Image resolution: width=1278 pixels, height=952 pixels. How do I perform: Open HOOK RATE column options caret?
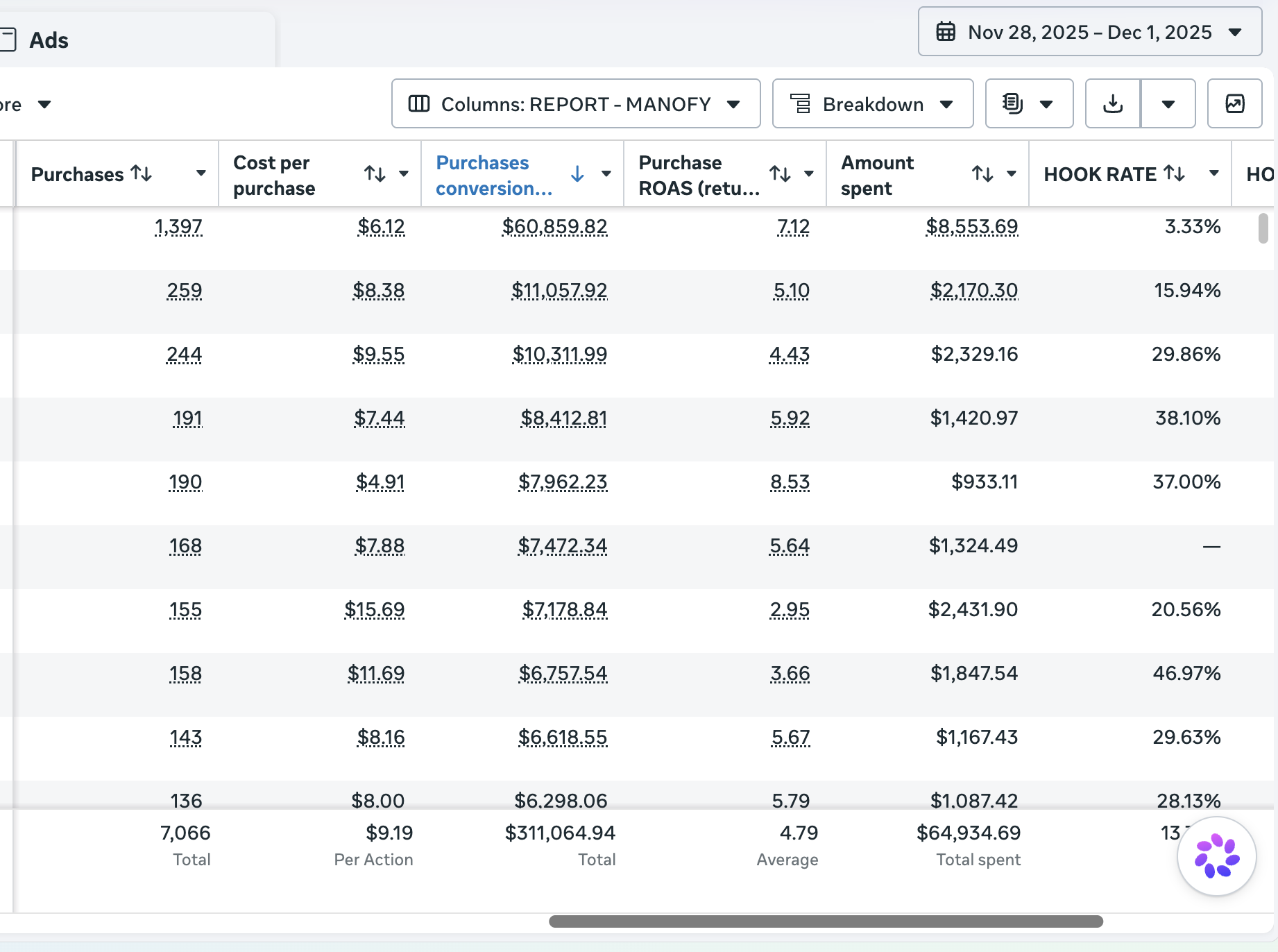[1214, 173]
